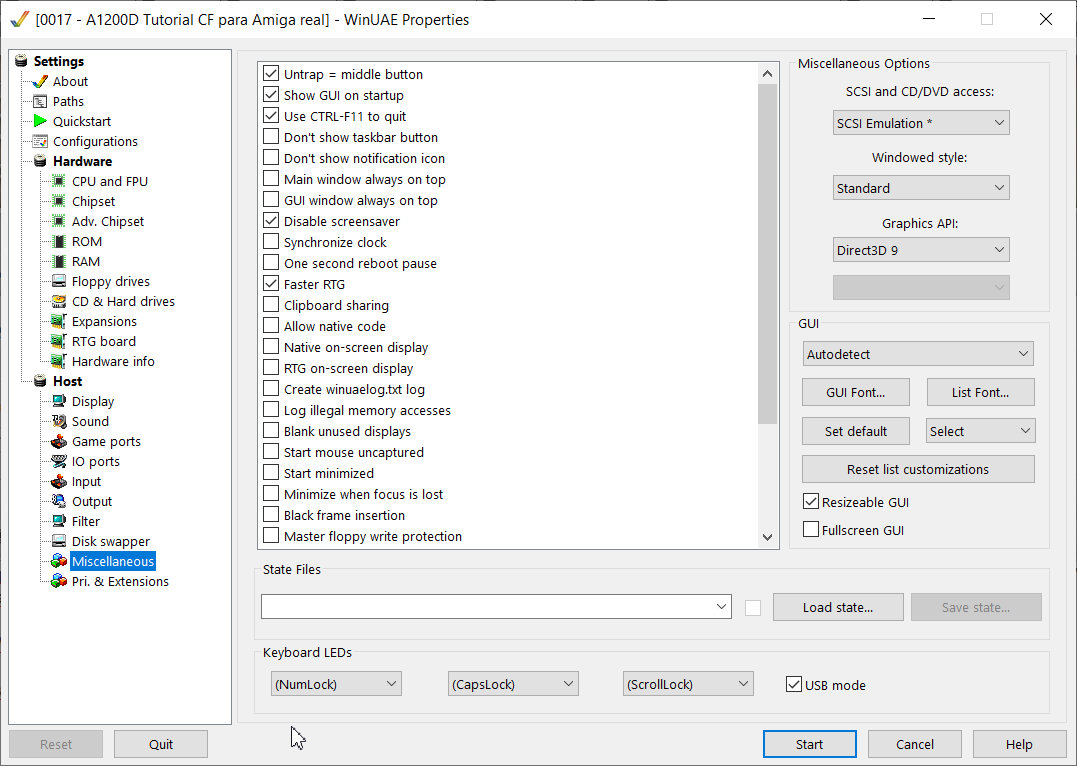
Task: Click scroll down arrow in options list
Action: [767, 537]
